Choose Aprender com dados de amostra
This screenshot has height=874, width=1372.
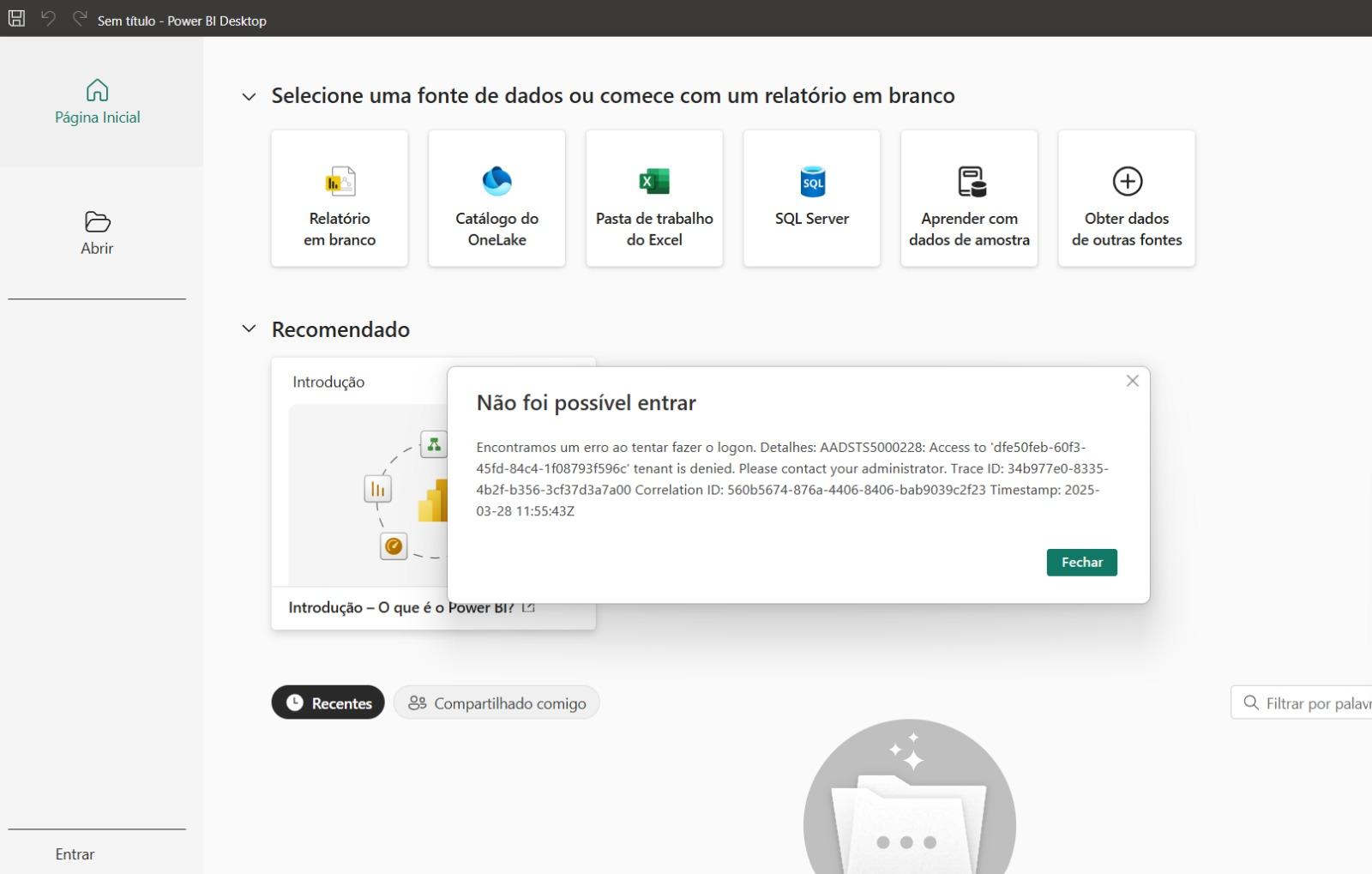969,197
